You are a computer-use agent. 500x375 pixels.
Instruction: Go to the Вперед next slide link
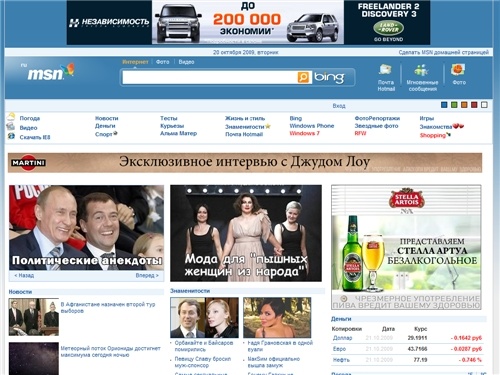[x=147, y=276]
